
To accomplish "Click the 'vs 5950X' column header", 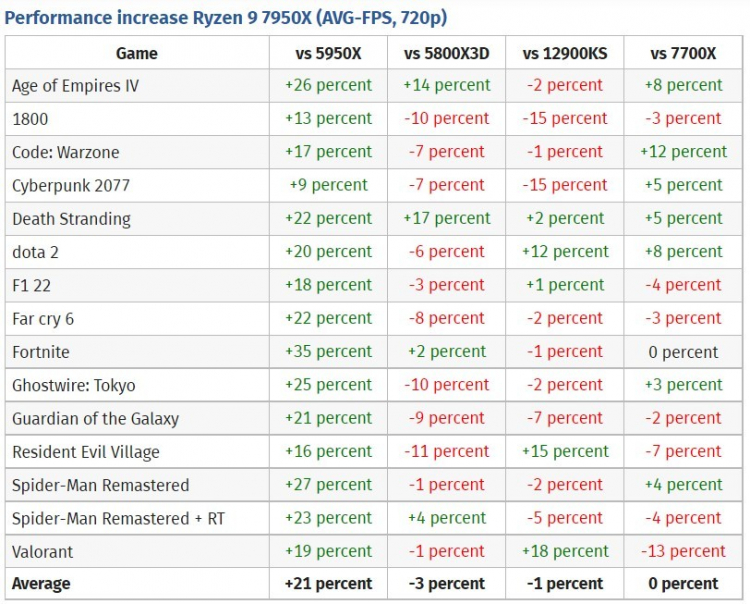I will coord(328,53).
